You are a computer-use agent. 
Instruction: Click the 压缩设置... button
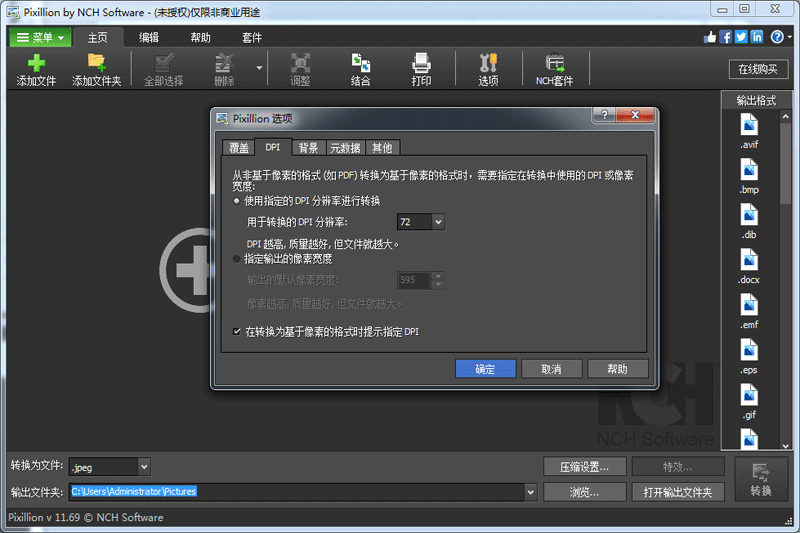[x=585, y=466]
